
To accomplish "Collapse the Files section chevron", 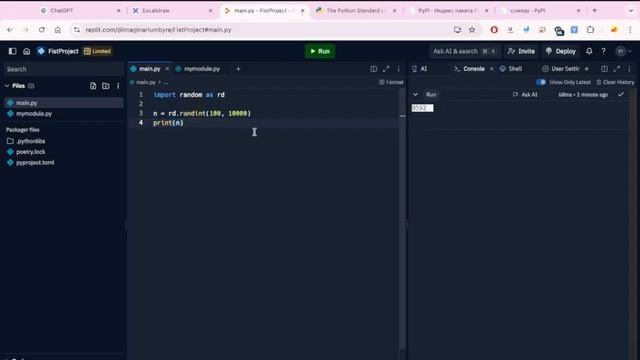I will 7,86.
